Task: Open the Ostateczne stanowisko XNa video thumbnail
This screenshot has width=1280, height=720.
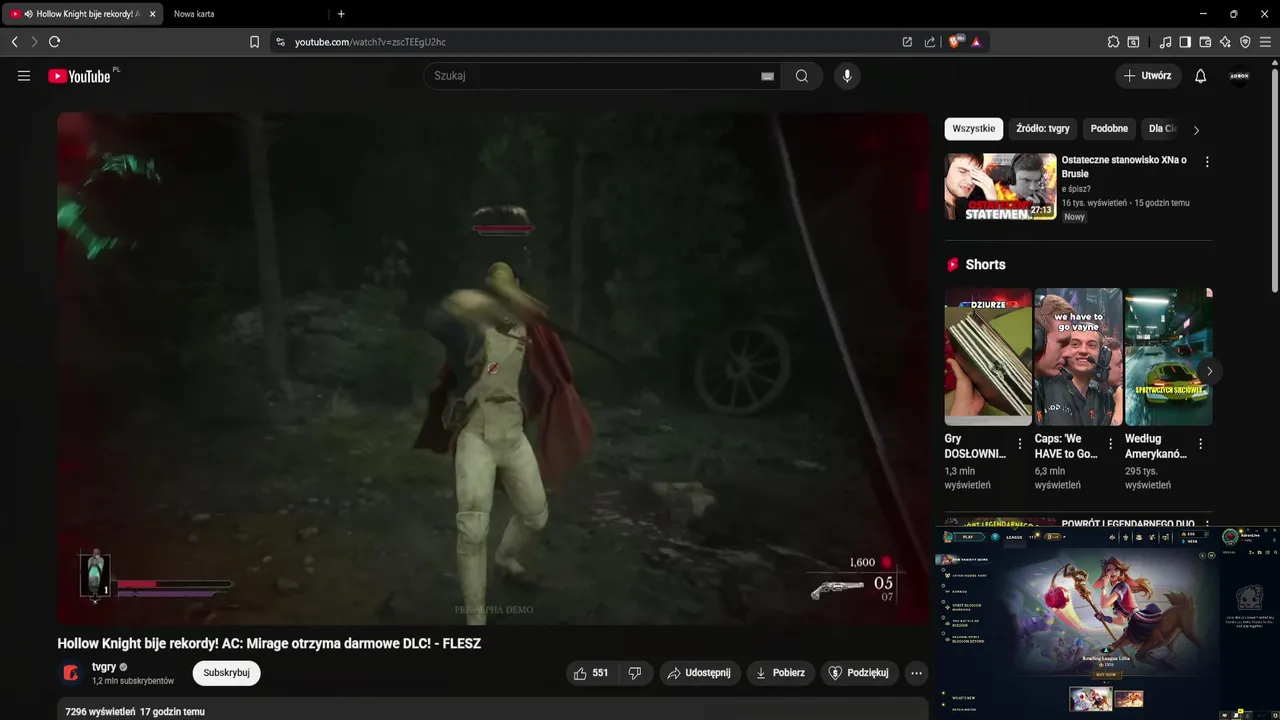Action: coord(1000,186)
